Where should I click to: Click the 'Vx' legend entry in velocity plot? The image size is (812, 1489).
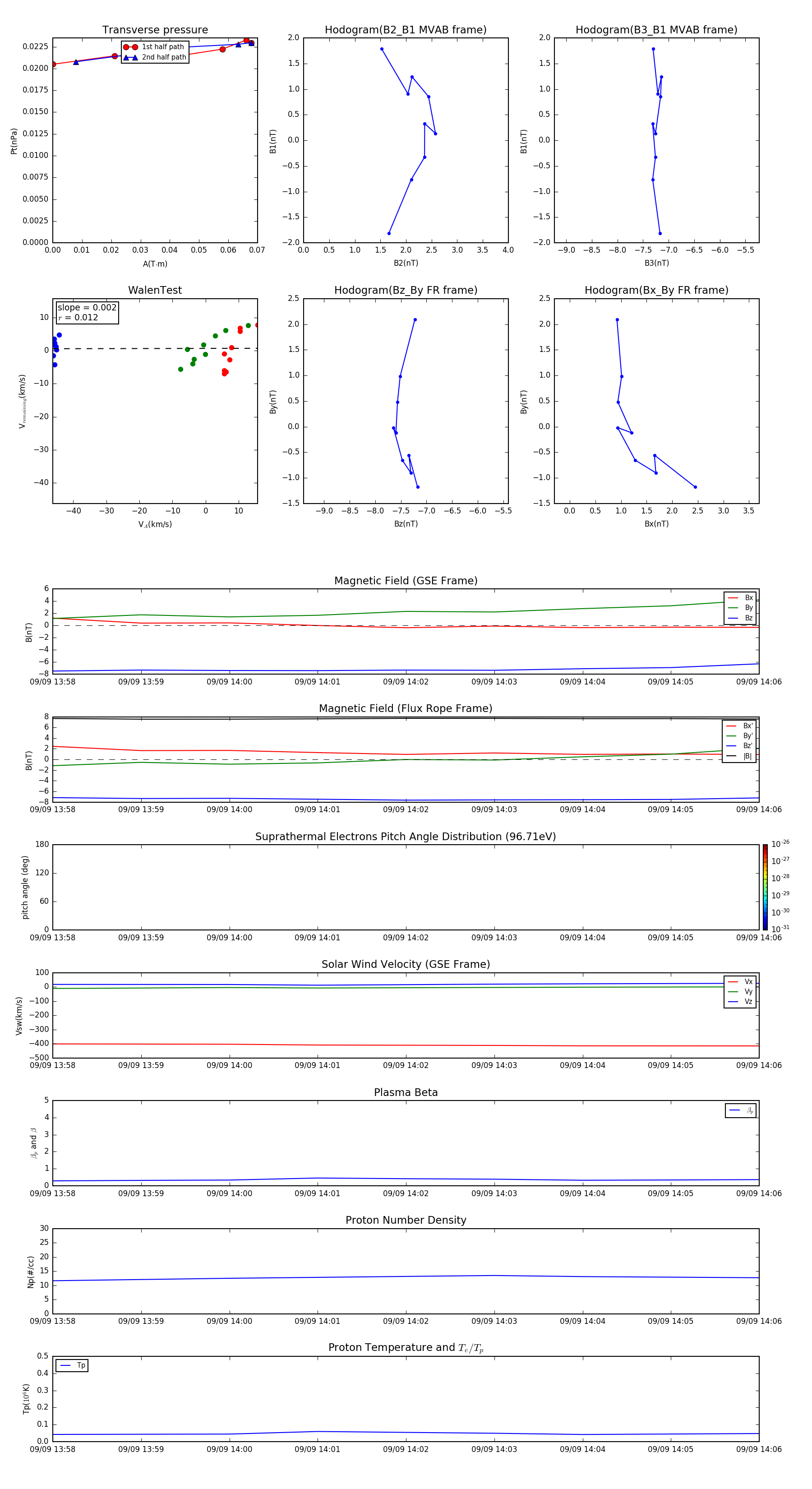click(740, 982)
